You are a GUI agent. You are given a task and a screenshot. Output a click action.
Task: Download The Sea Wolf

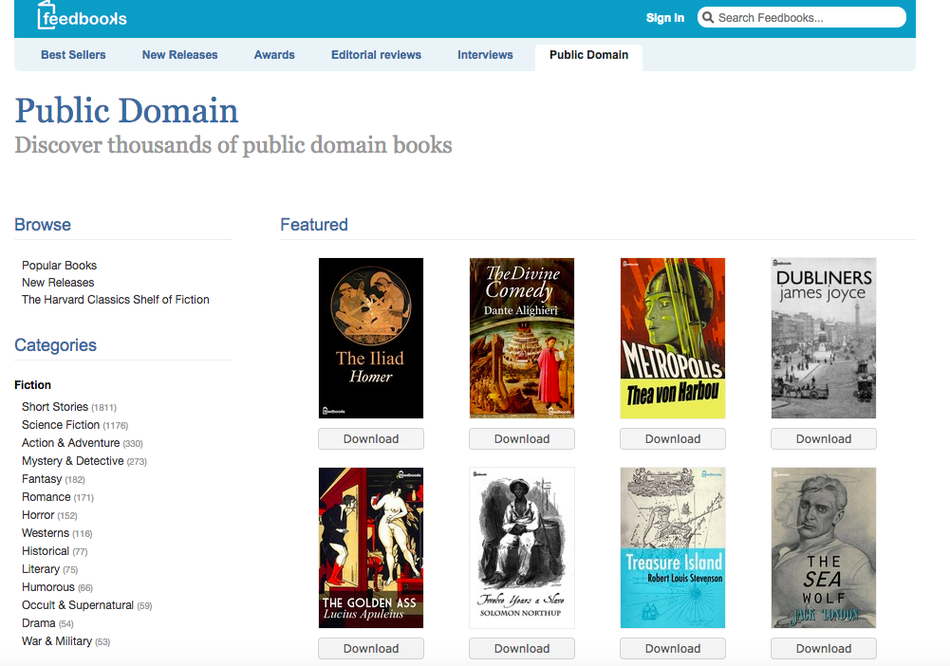[823, 648]
